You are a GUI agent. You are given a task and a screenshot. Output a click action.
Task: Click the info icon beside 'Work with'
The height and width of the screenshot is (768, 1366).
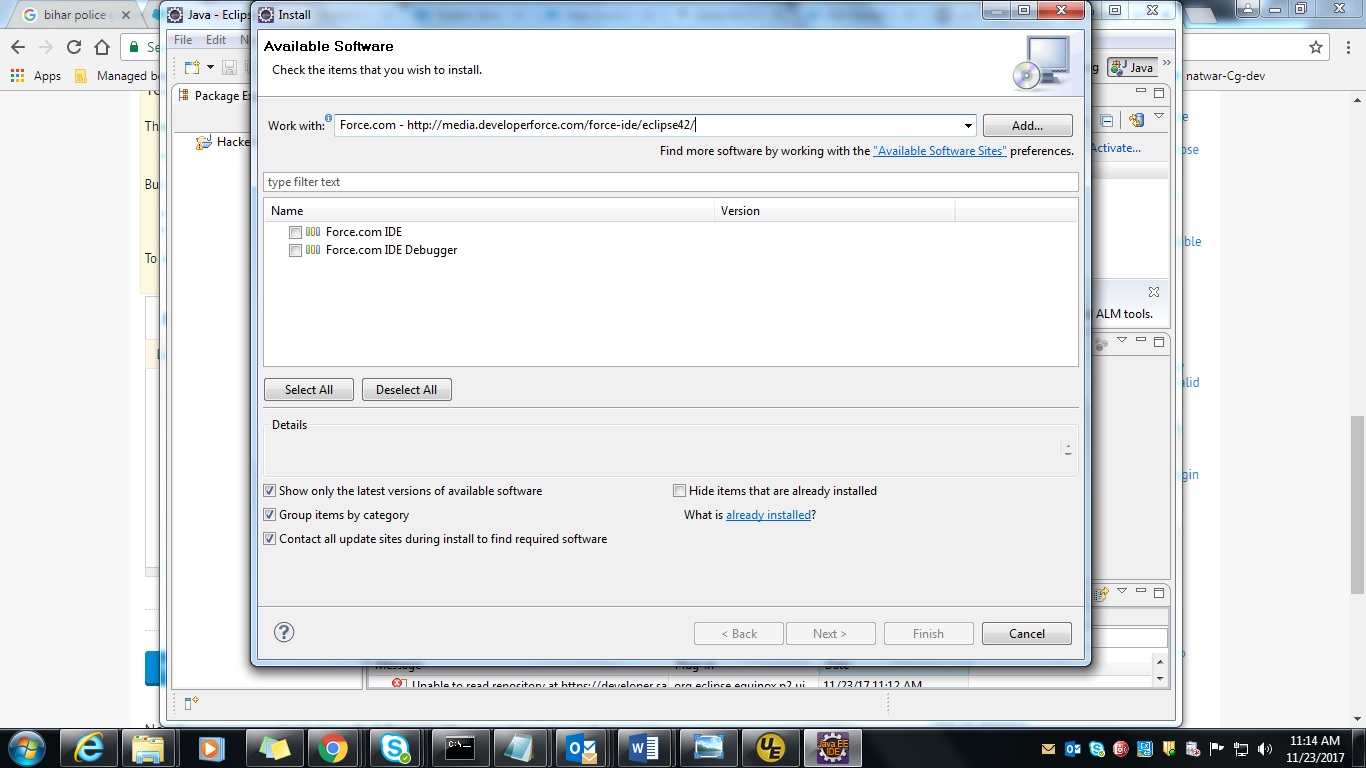(x=328, y=117)
